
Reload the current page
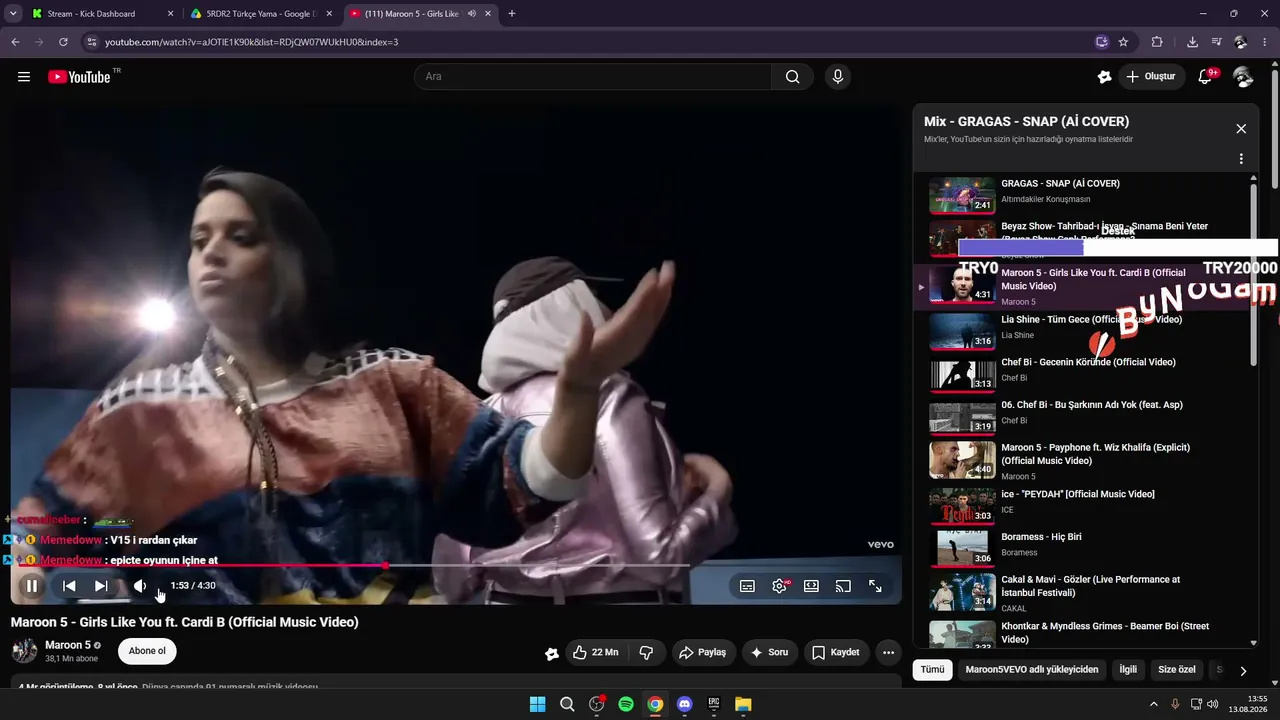(x=63, y=42)
